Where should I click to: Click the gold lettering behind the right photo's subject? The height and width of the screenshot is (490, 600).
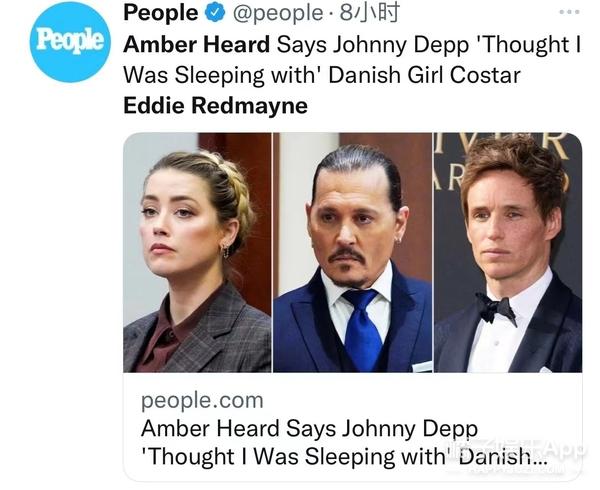point(501,163)
